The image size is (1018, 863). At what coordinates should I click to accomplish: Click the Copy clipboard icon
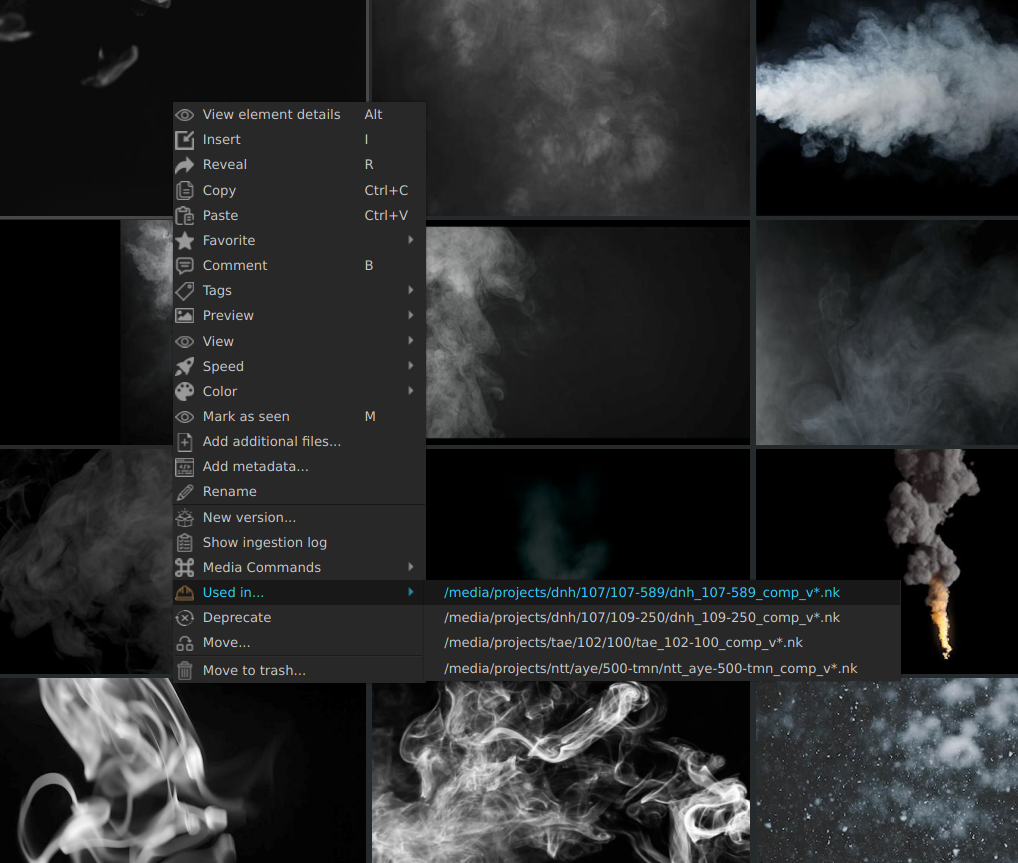(185, 190)
